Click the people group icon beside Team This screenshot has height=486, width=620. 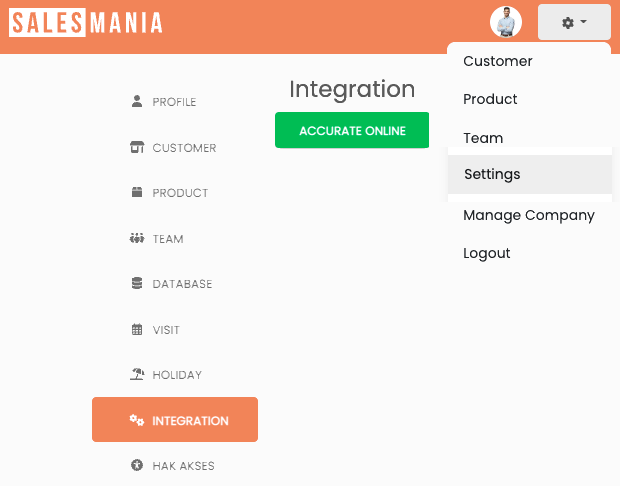(137, 239)
